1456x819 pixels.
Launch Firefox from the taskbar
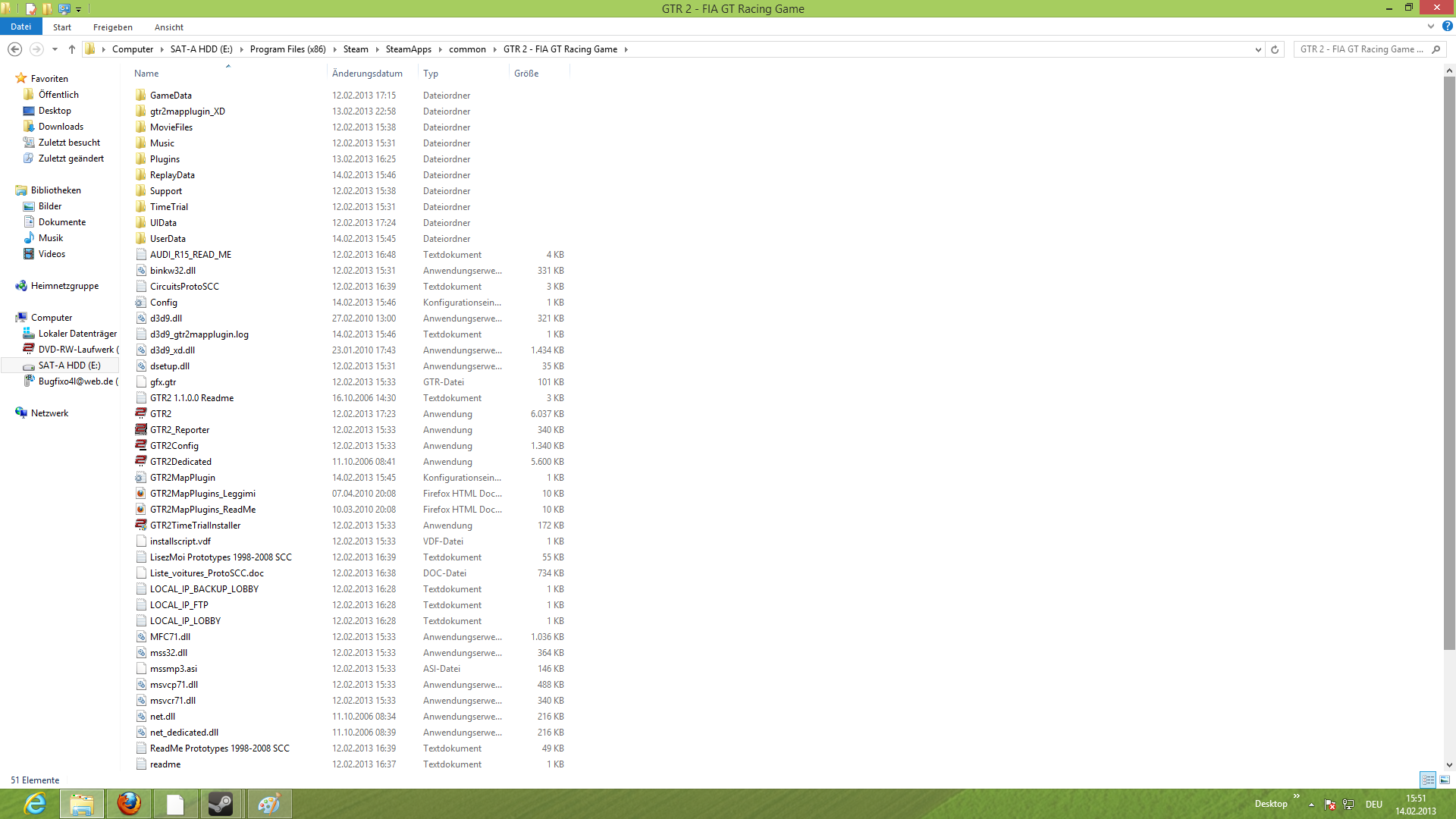129,804
